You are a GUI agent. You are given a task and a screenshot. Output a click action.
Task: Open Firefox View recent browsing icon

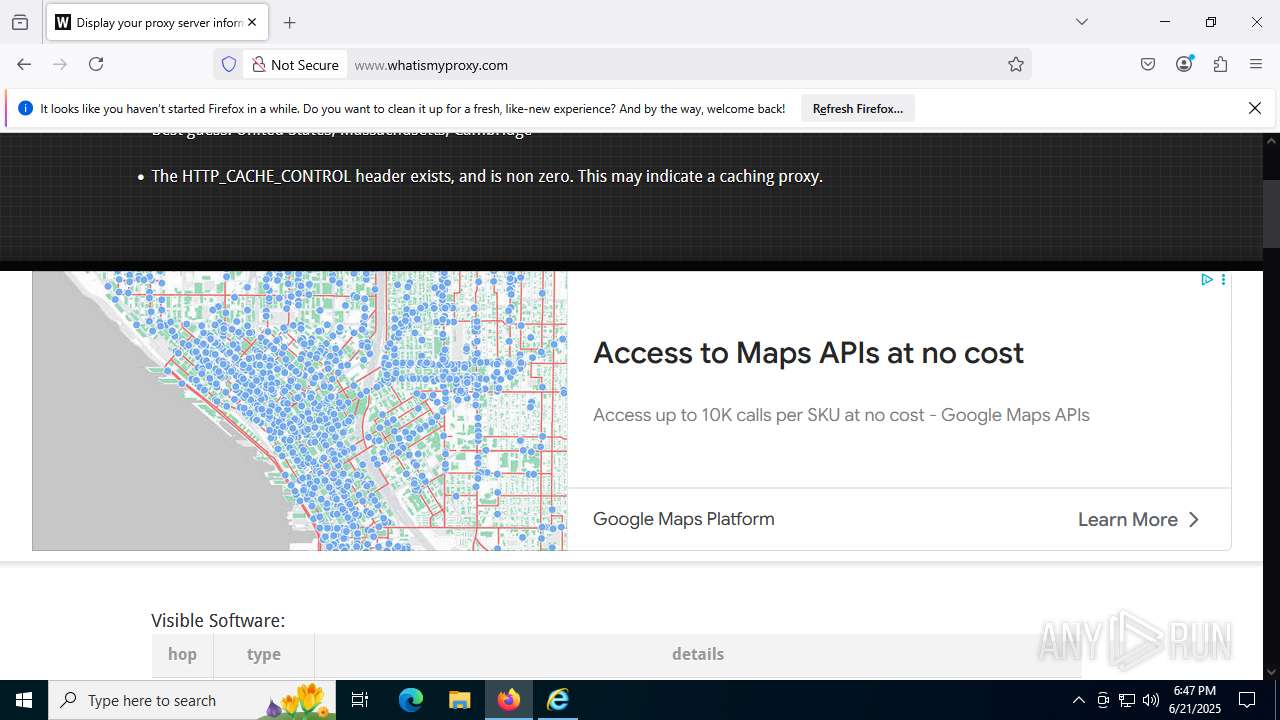[x=20, y=22]
